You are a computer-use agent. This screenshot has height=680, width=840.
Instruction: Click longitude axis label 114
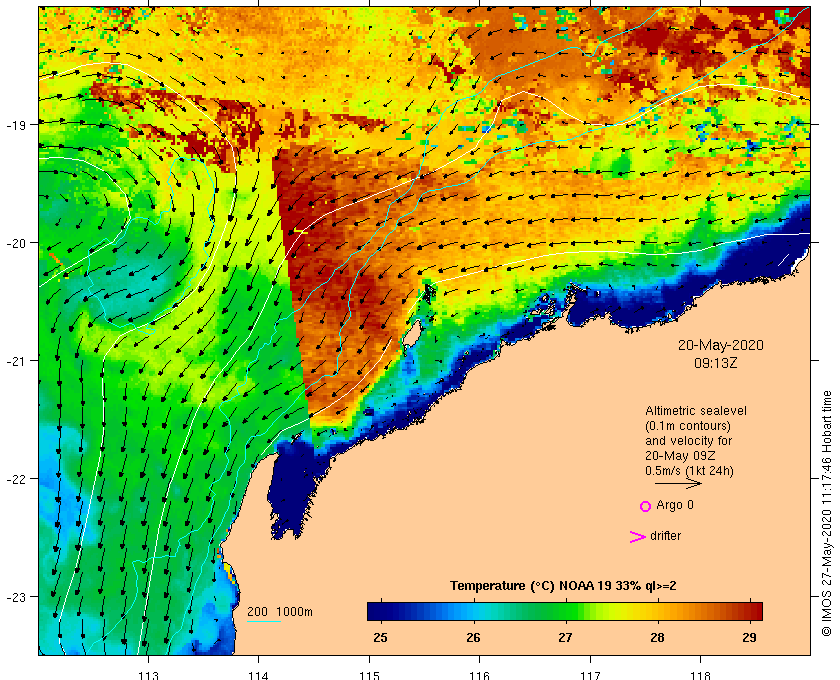(258, 675)
